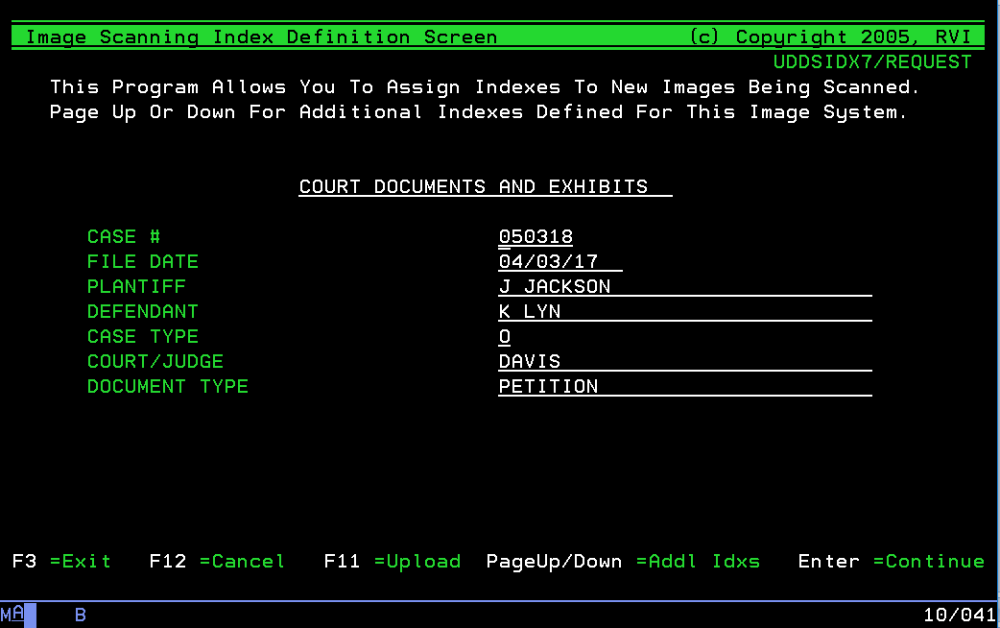1000x628 pixels.
Task: Click the MA status indicator in status bar
Action: 12,614
